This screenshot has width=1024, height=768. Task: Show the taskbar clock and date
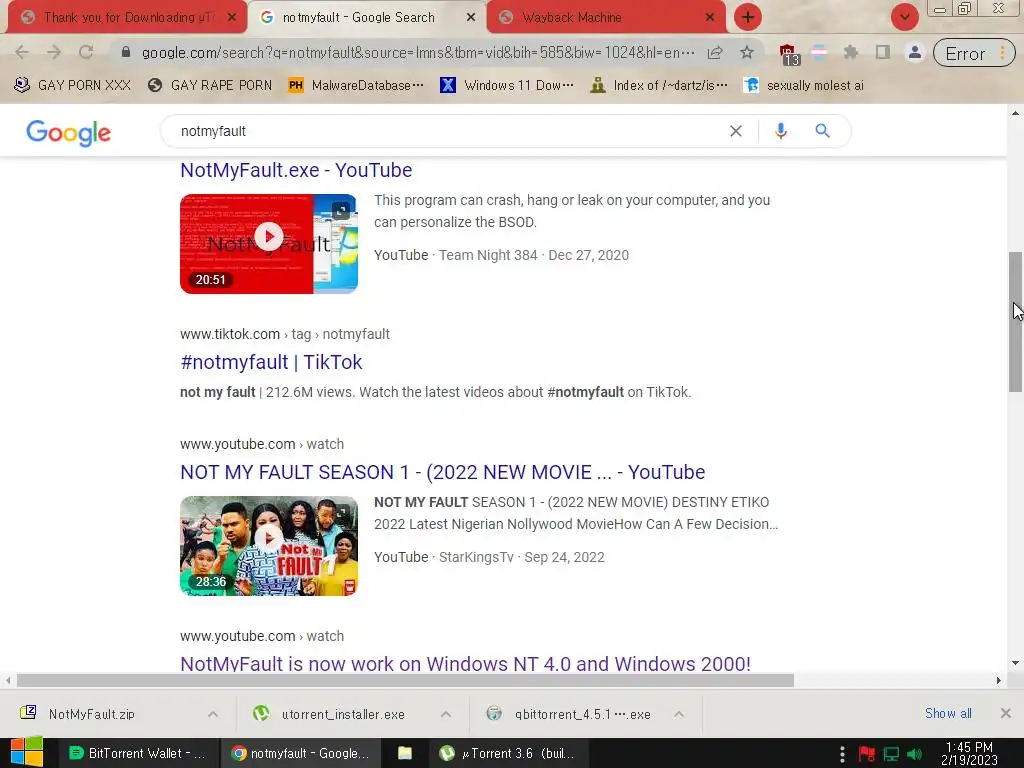(x=969, y=753)
